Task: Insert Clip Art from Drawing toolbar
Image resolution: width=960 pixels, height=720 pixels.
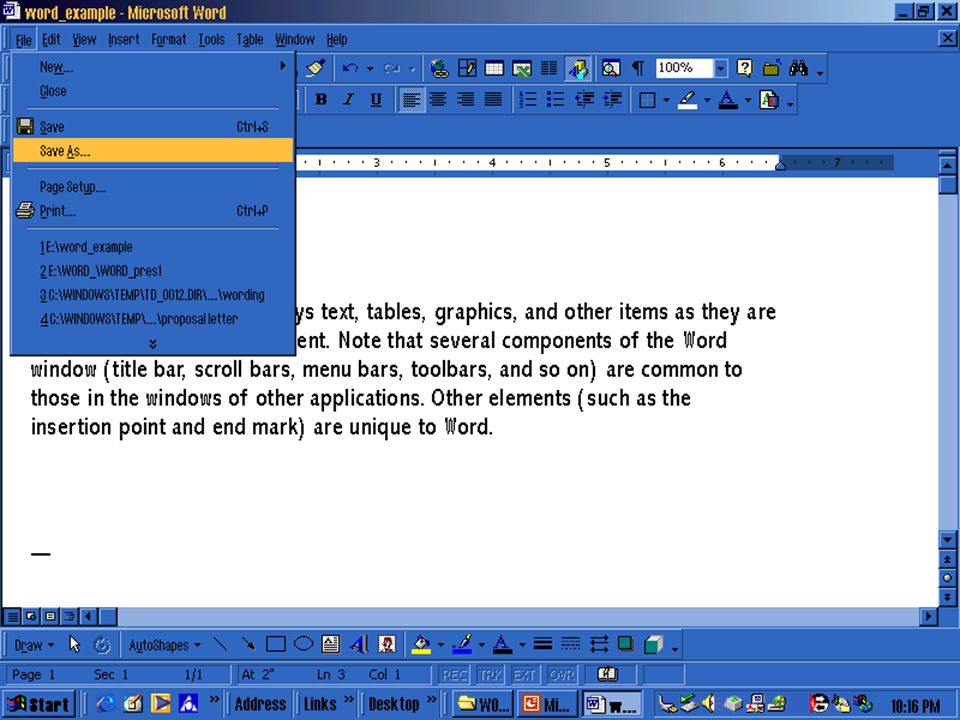Action: 386,644
